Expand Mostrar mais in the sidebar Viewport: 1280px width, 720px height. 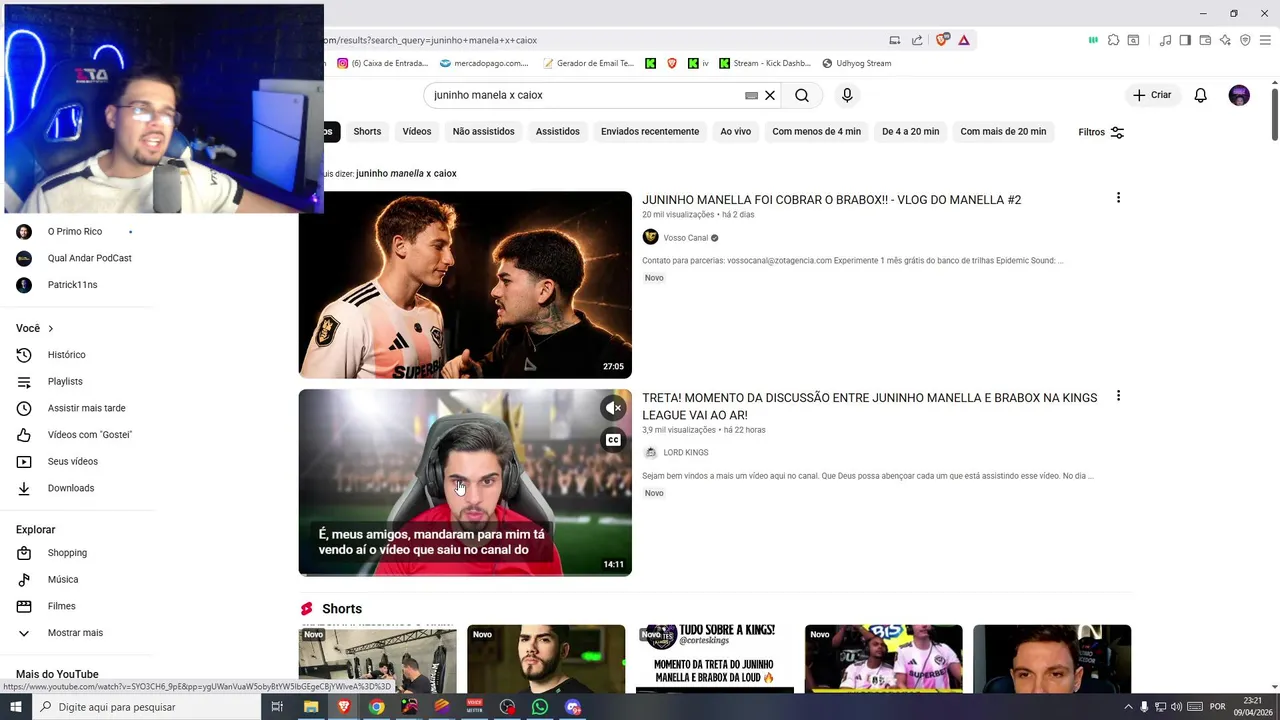click(x=77, y=633)
